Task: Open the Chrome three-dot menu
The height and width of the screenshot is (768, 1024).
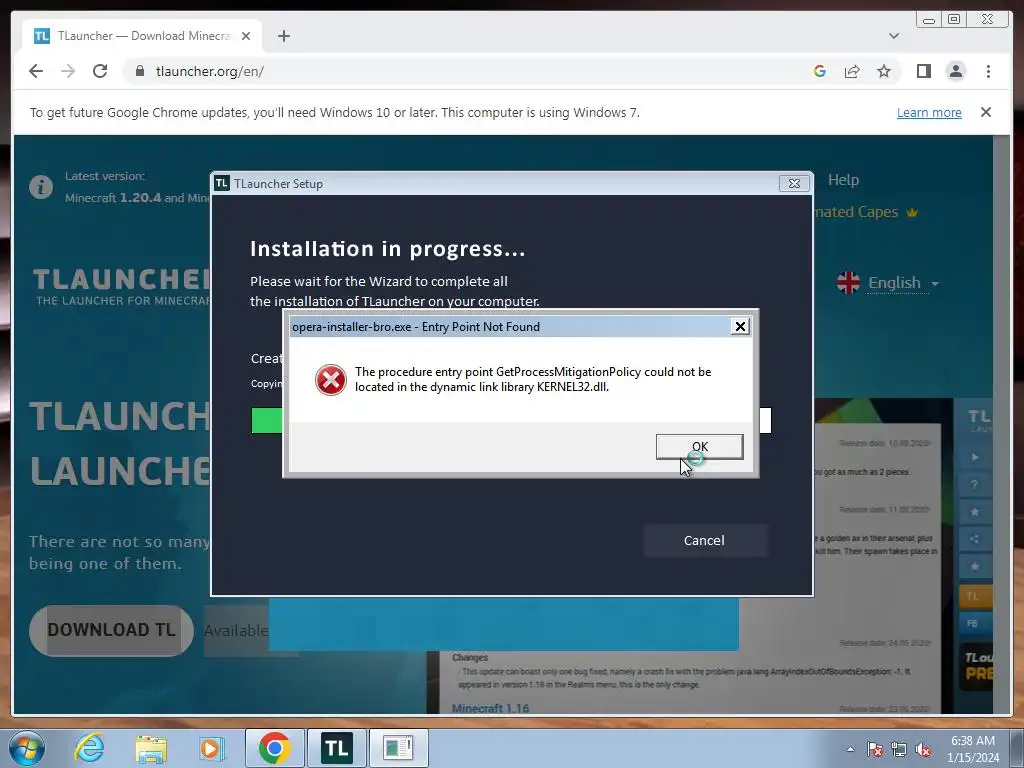Action: (x=988, y=71)
